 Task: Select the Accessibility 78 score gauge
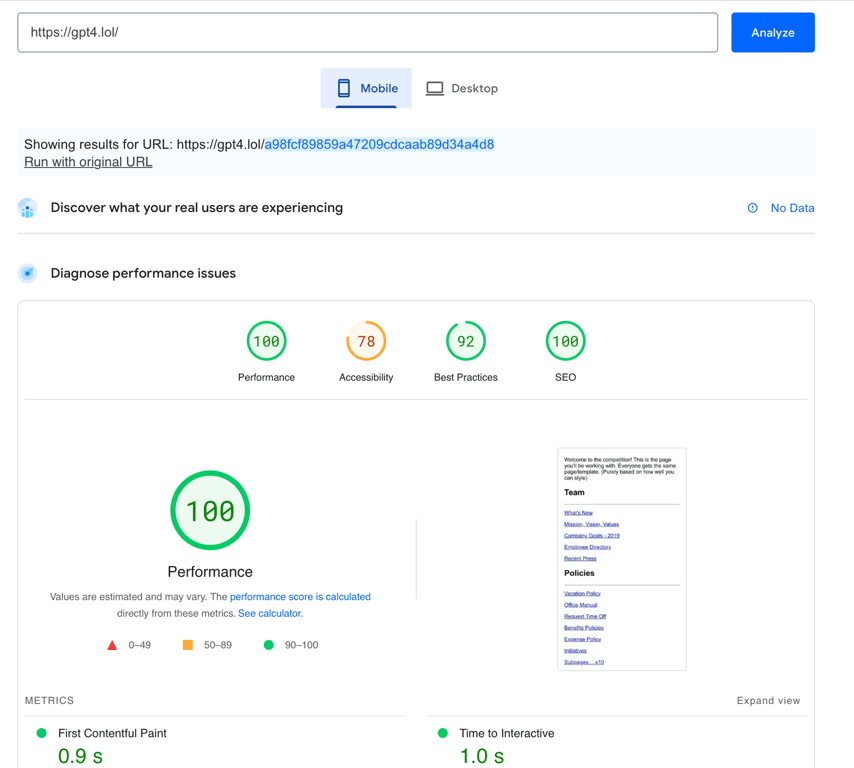(x=366, y=341)
